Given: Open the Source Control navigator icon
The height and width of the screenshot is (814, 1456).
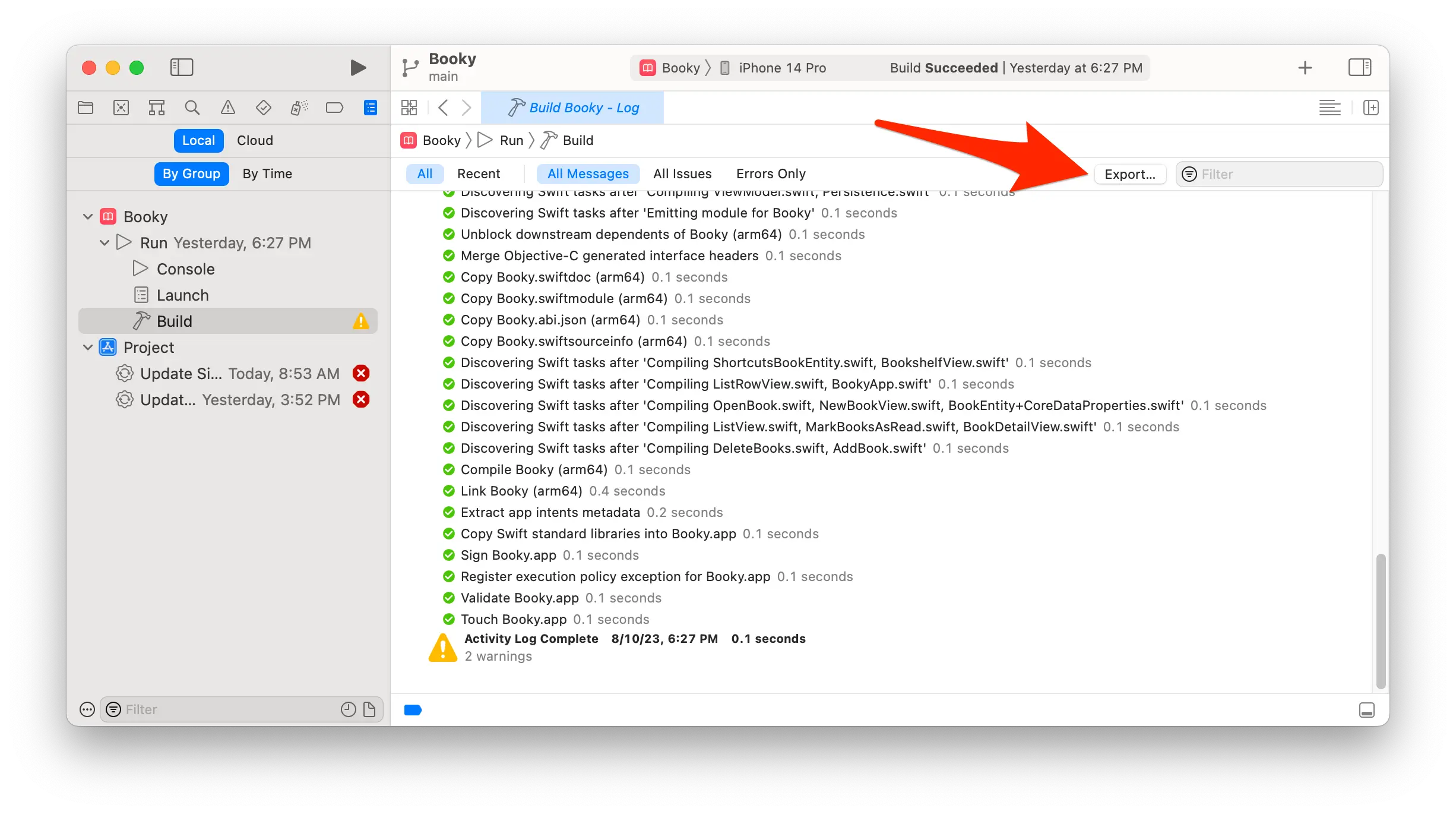Looking at the screenshot, I should pos(121,108).
